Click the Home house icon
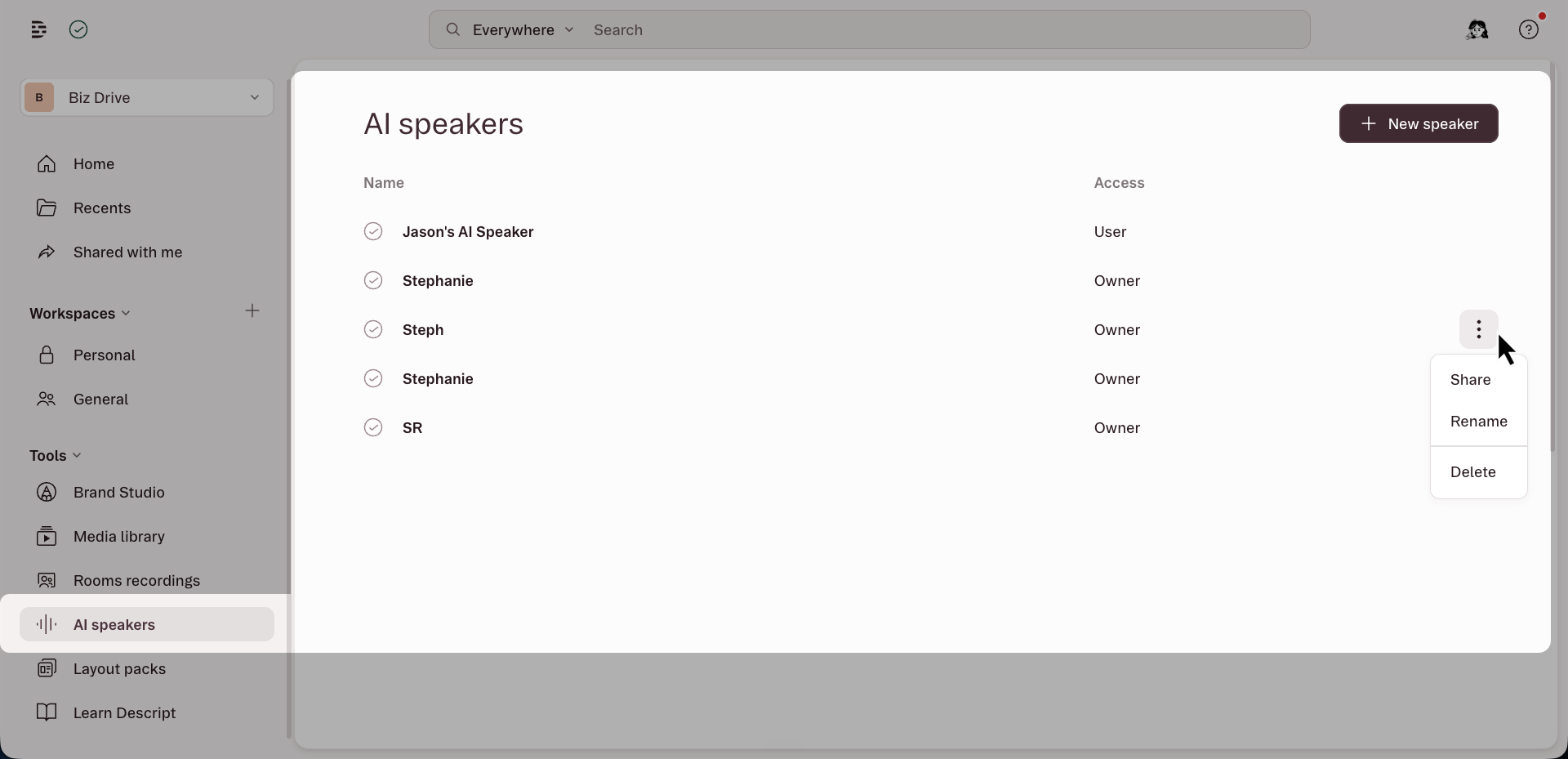This screenshot has width=1568, height=759. [47, 163]
